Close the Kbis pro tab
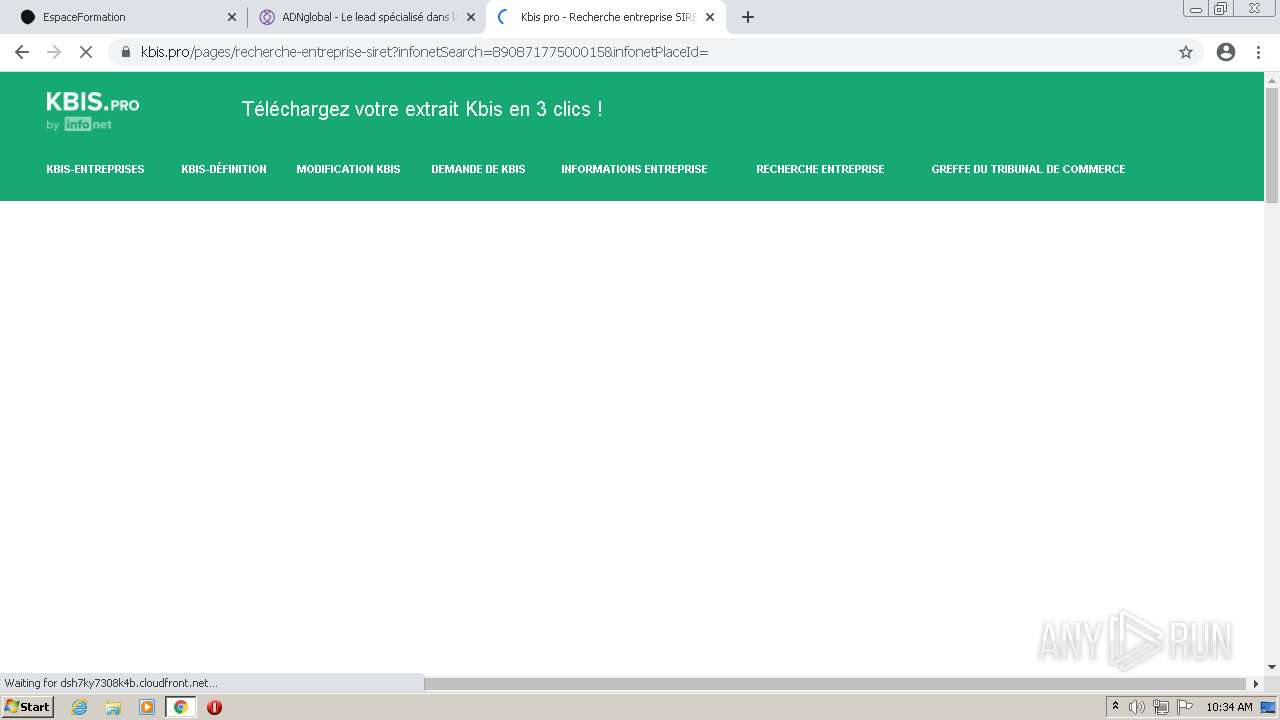 [710, 17]
